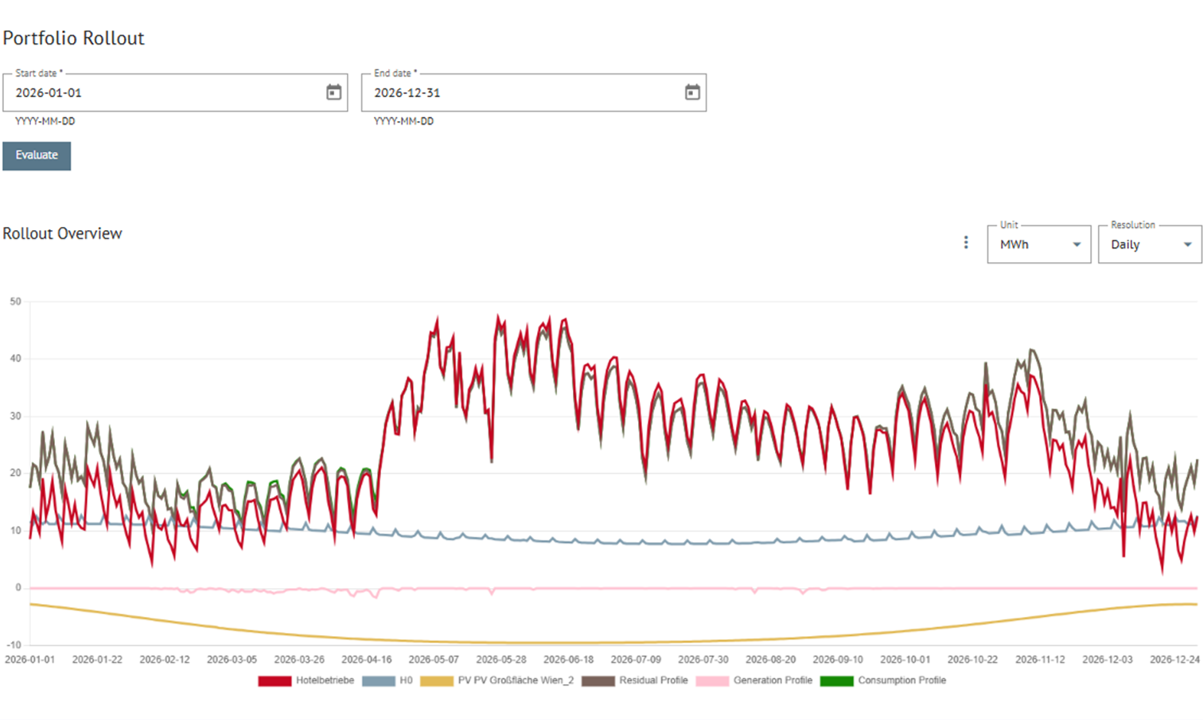Screen dimensions: 1203x720
Task: Open the chart options three-dot menu
Action: click(x=966, y=242)
